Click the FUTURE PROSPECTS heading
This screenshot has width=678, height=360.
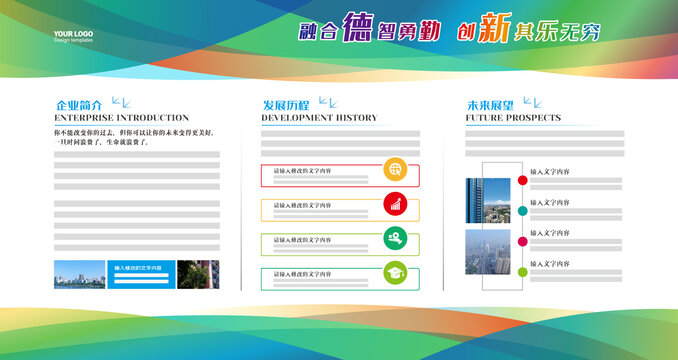(513, 118)
